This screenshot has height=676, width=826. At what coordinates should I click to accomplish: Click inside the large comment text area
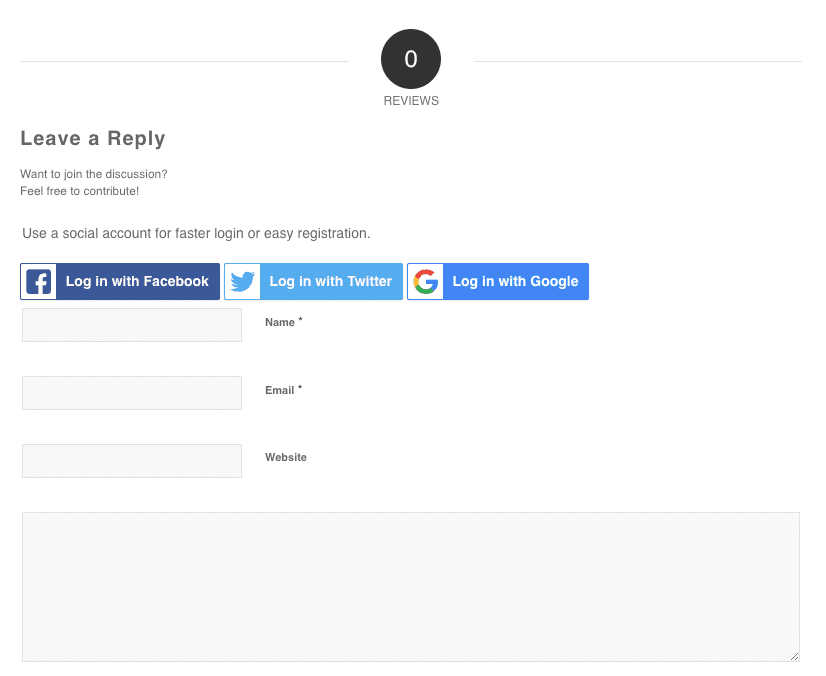411,587
